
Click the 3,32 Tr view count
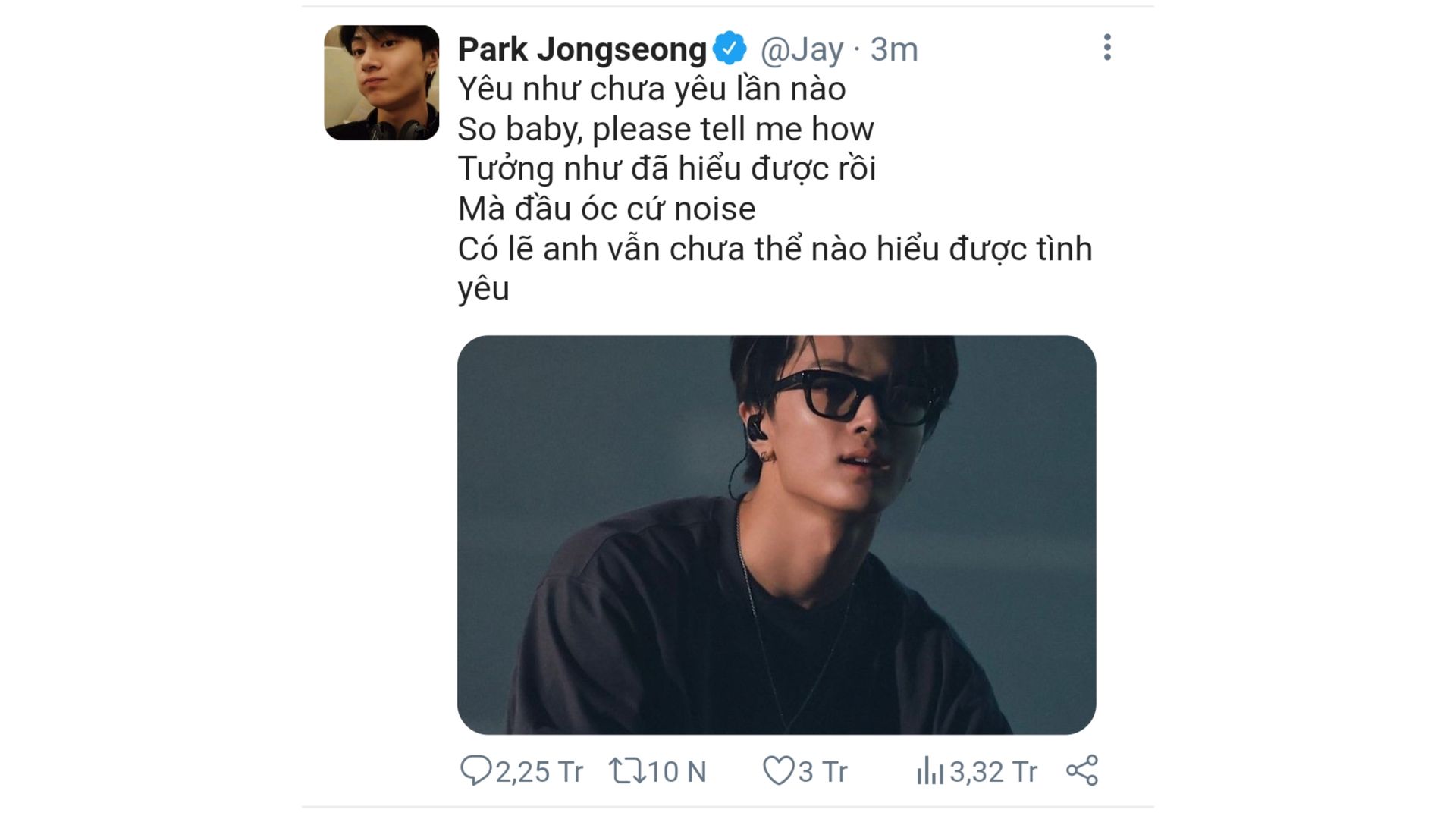[x=993, y=772]
